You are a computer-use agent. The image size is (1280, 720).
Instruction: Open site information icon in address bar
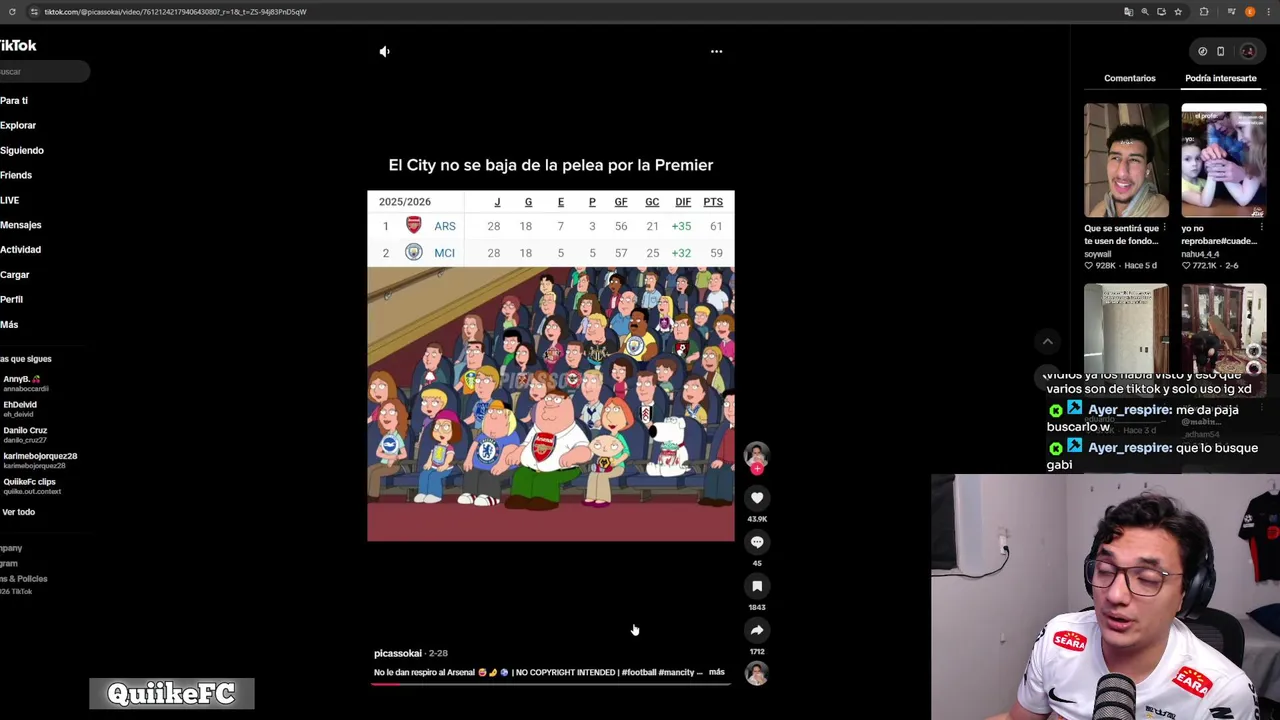pos(34,12)
